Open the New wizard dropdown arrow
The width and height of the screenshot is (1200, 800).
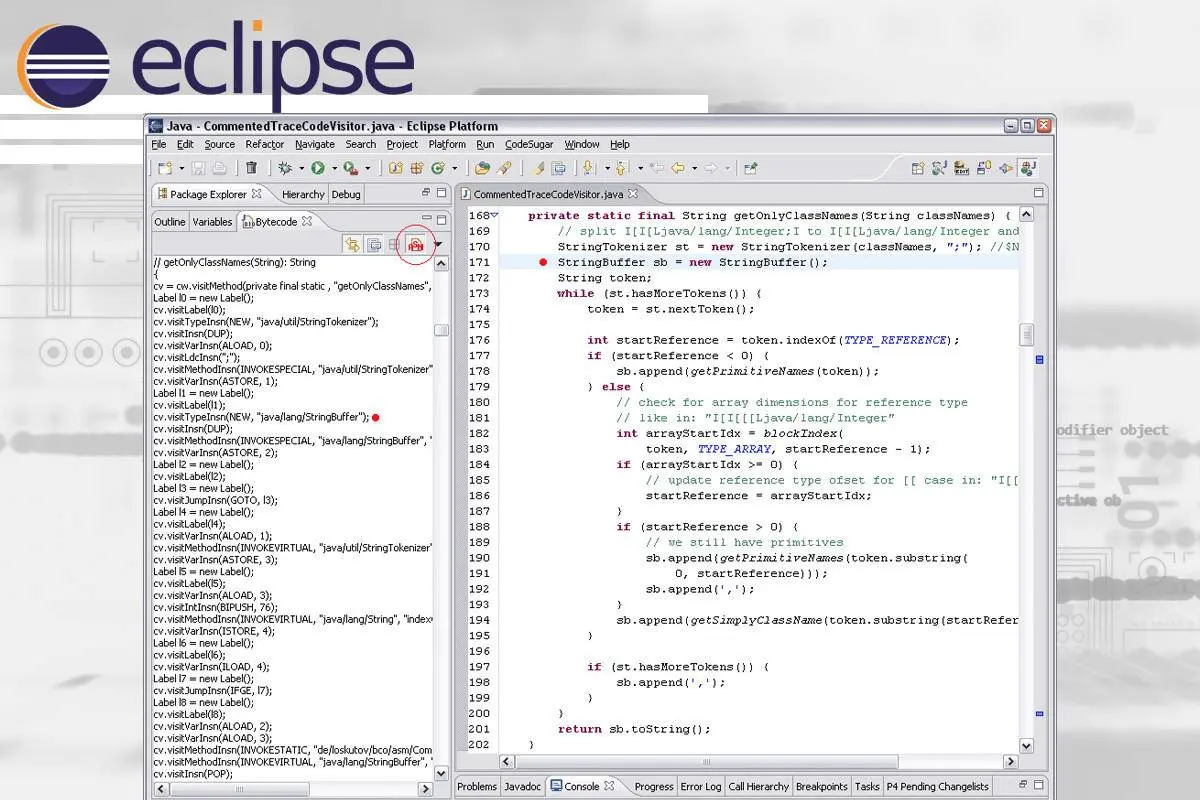coord(182,168)
